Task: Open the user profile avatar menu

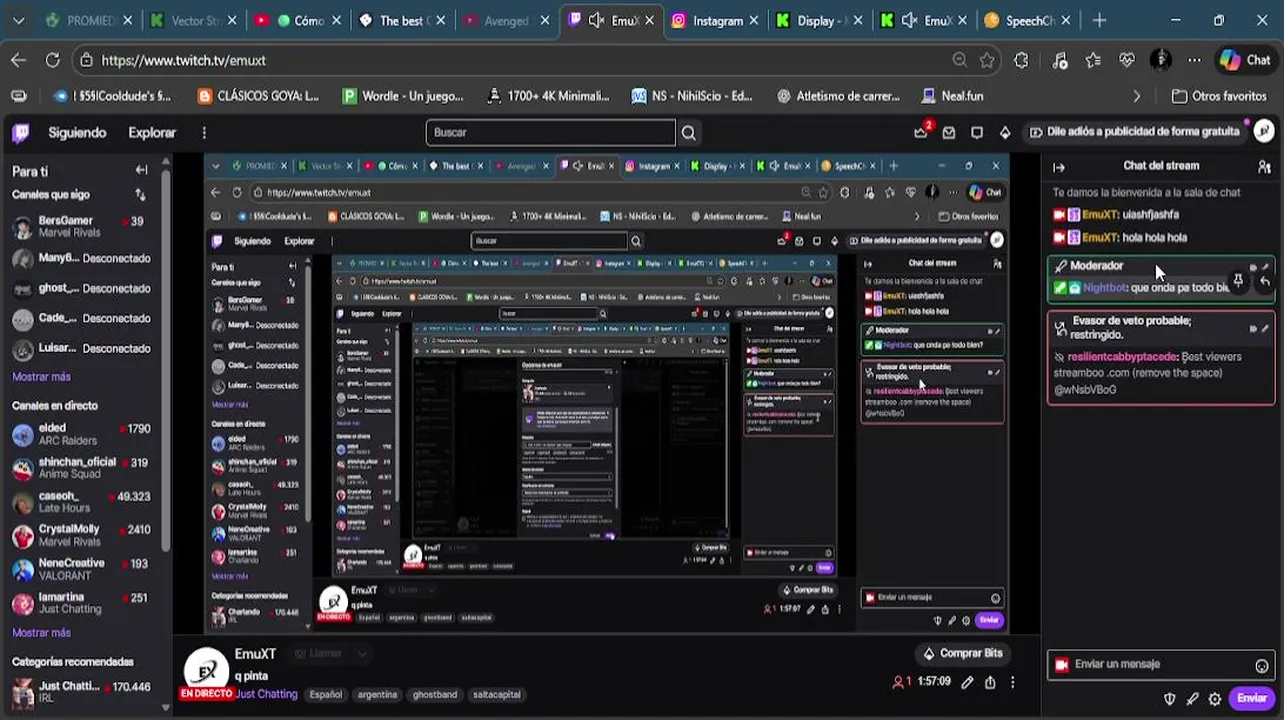Action: [1264, 131]
